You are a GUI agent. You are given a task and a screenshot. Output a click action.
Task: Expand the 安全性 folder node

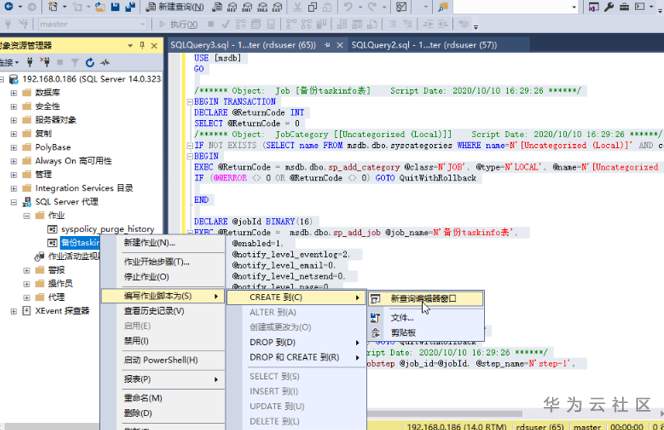click(x=14, y=106)
